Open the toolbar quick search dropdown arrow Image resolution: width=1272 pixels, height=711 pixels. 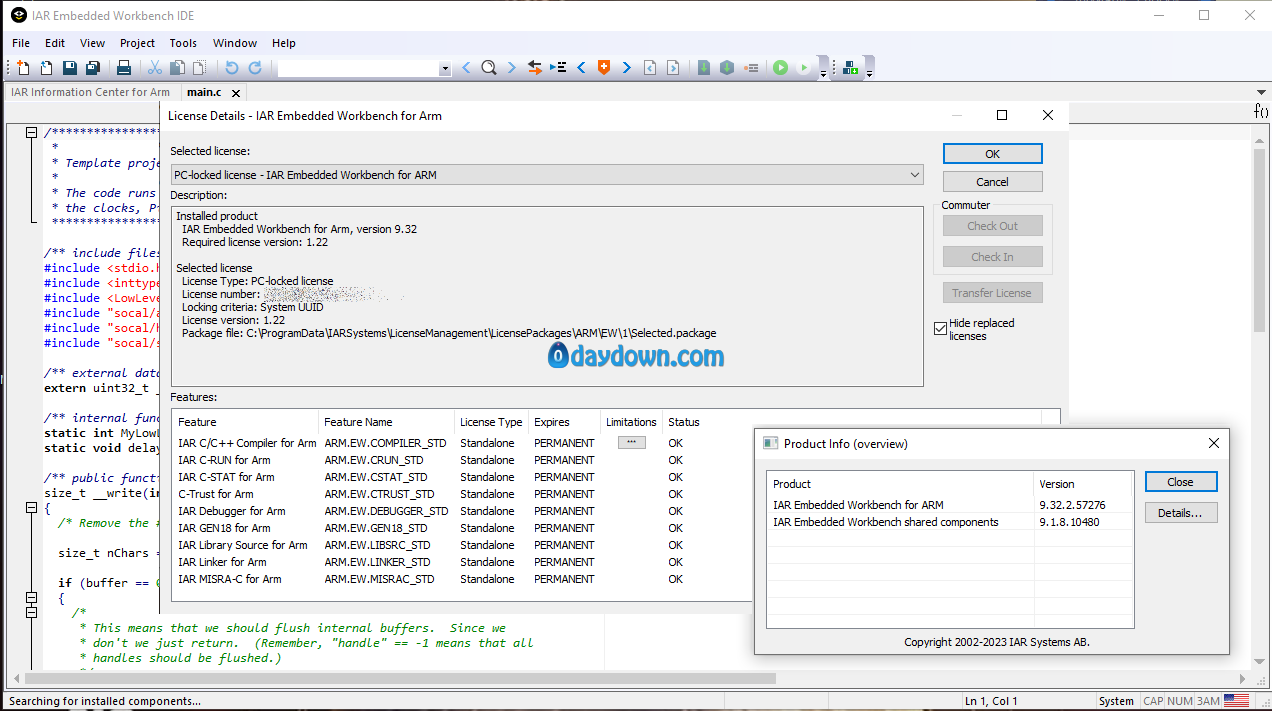pos(445,69)
